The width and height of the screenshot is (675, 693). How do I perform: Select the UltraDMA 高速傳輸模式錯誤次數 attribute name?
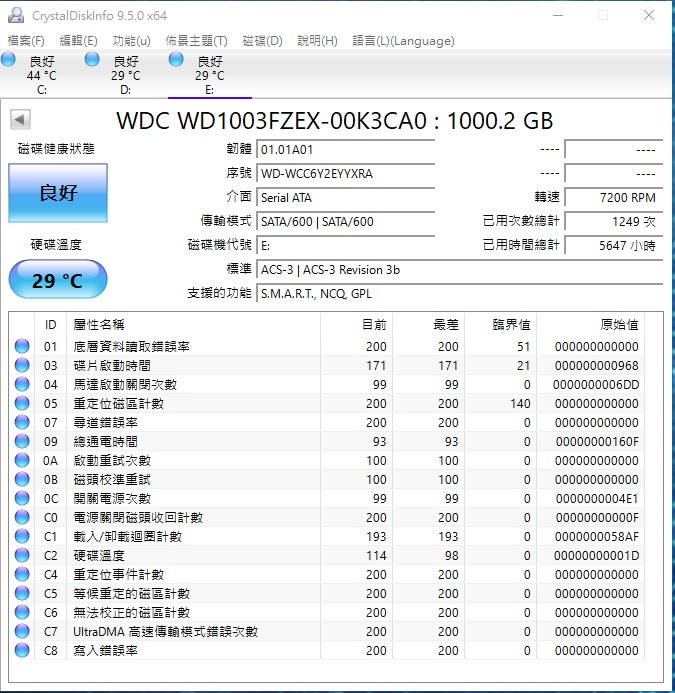click(x=165, y=631)
